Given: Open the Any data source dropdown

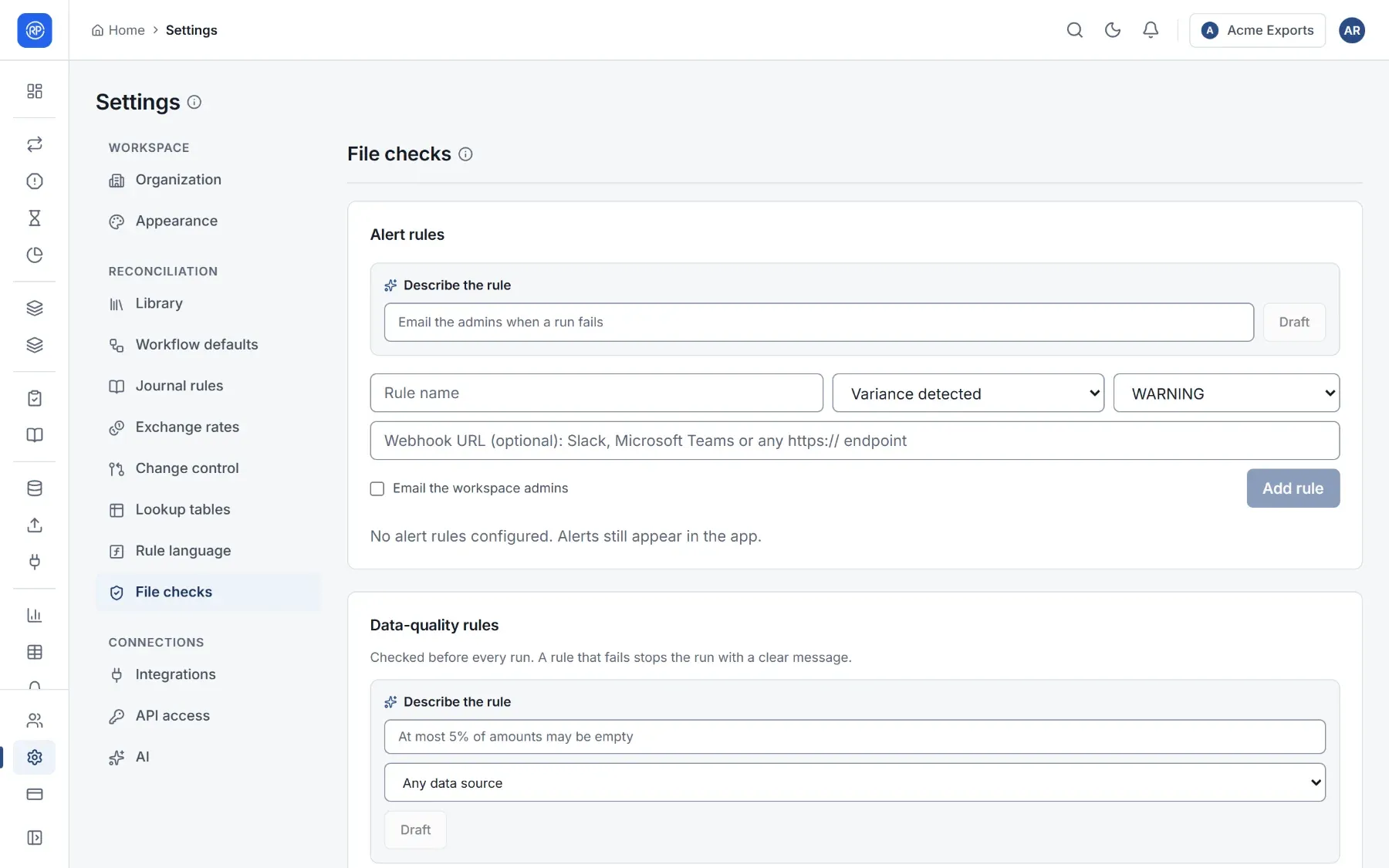Looking at the screenshot, I should (855, 782).
